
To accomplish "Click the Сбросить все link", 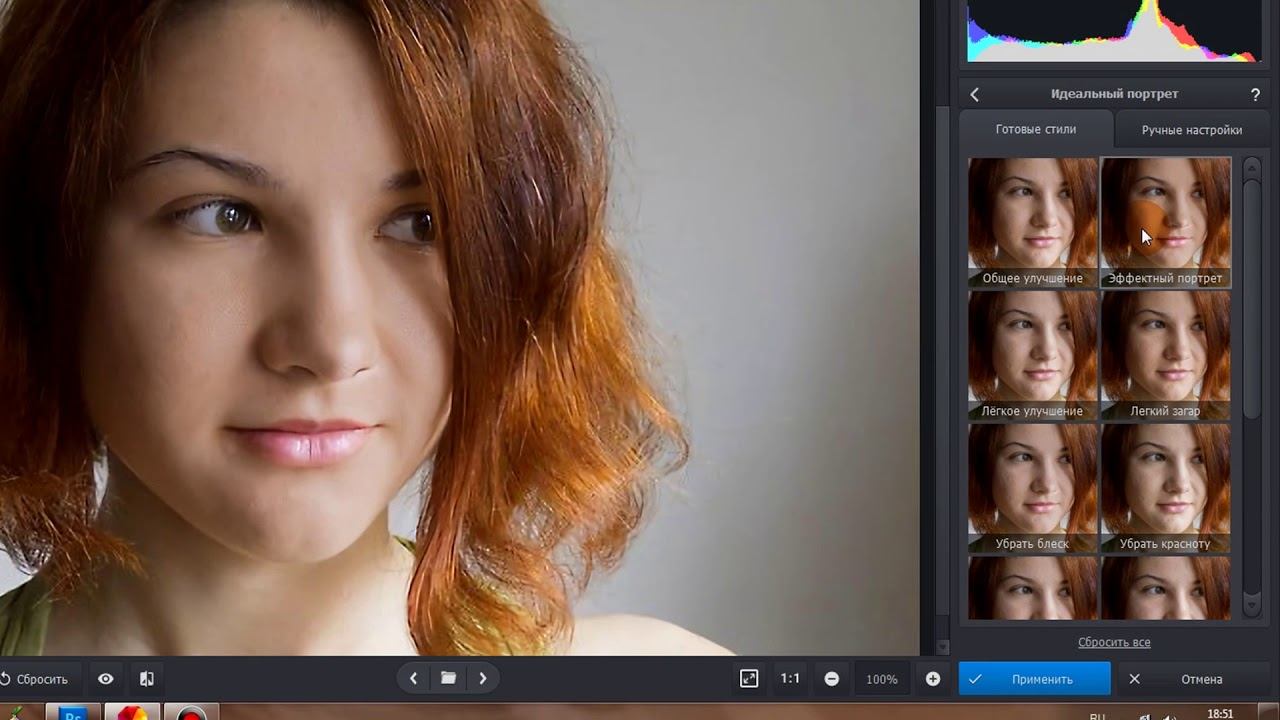I will click(x=1114, y=642).
